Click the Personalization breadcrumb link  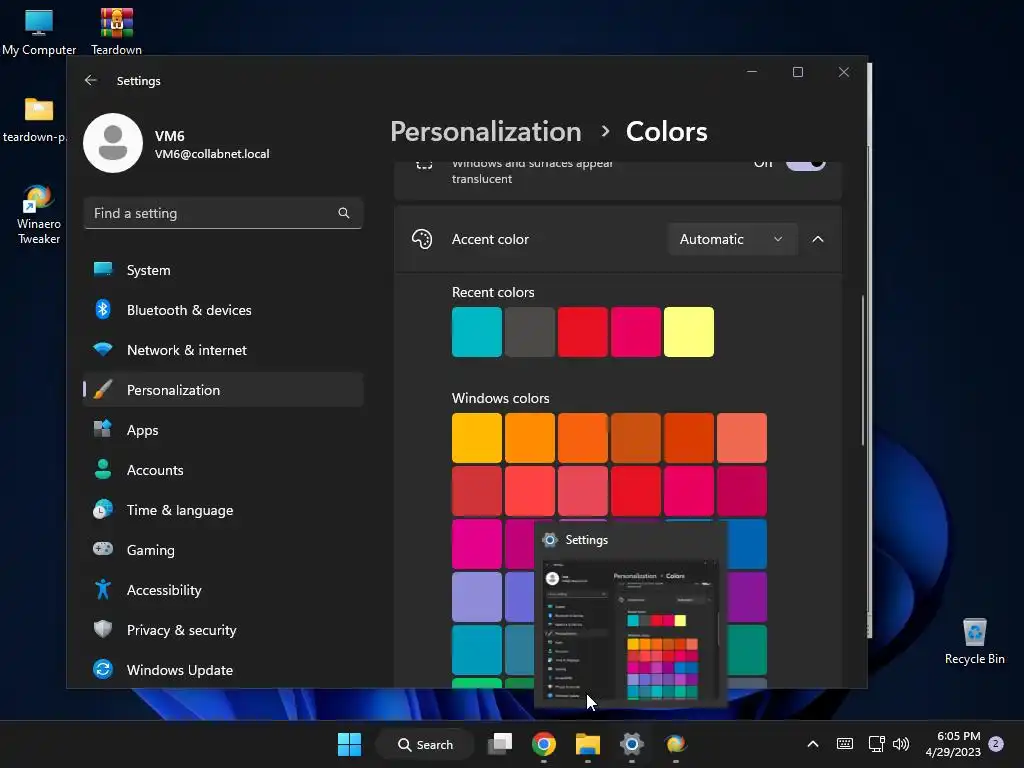pos(486,132)
